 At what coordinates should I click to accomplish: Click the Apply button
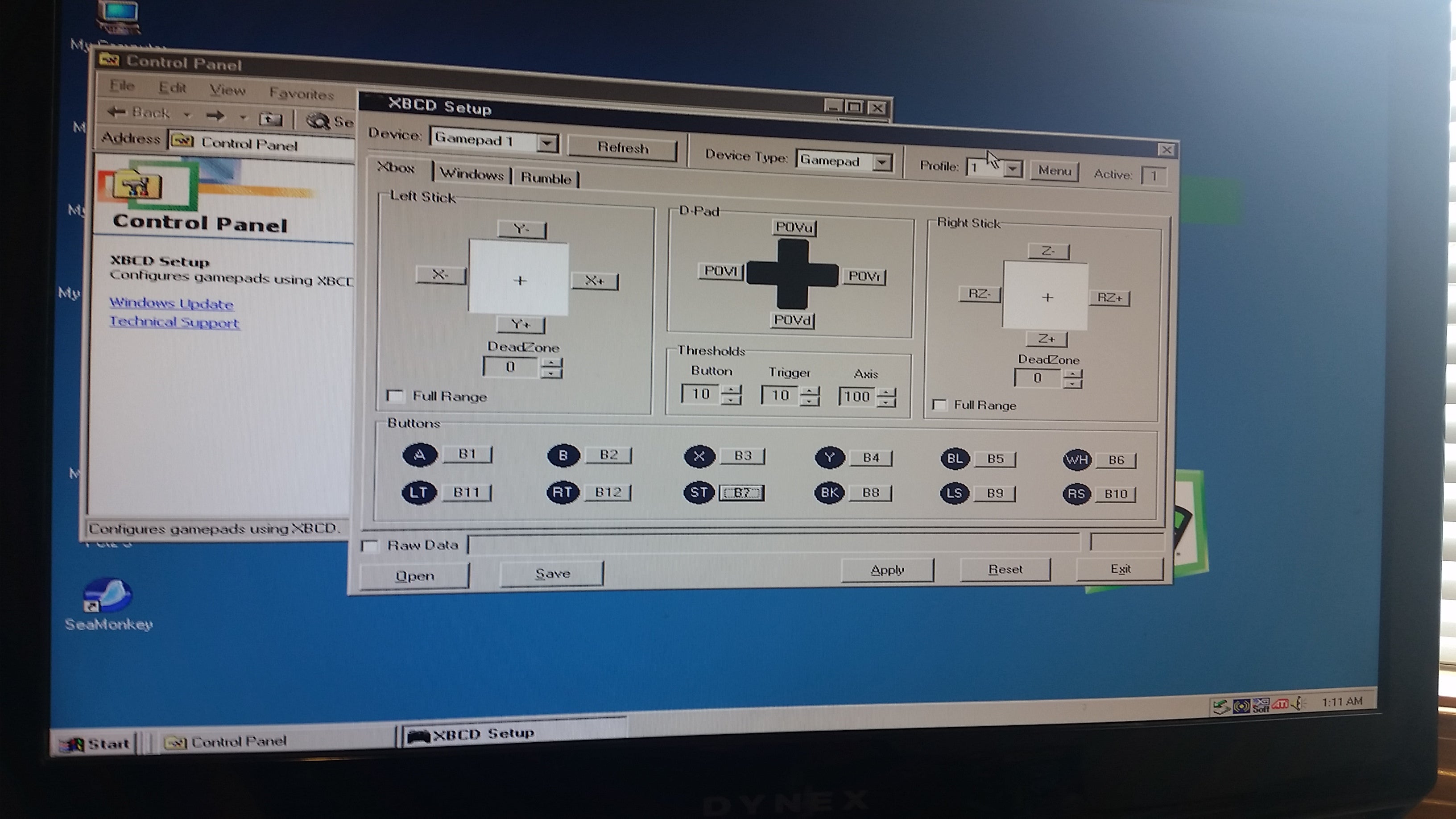(887, 570)
